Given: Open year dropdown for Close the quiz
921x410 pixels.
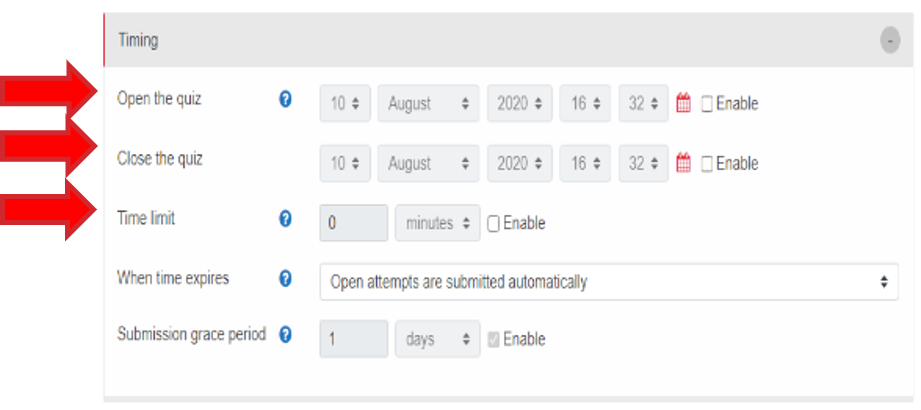Looking at the screenshot, I should [x=520, y=163].
